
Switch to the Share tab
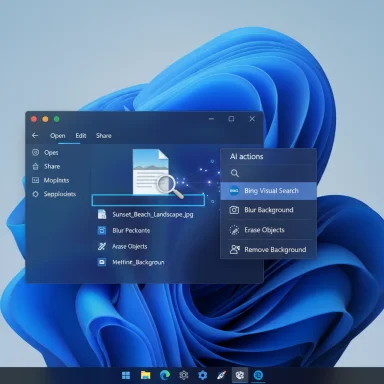point(104,136)
